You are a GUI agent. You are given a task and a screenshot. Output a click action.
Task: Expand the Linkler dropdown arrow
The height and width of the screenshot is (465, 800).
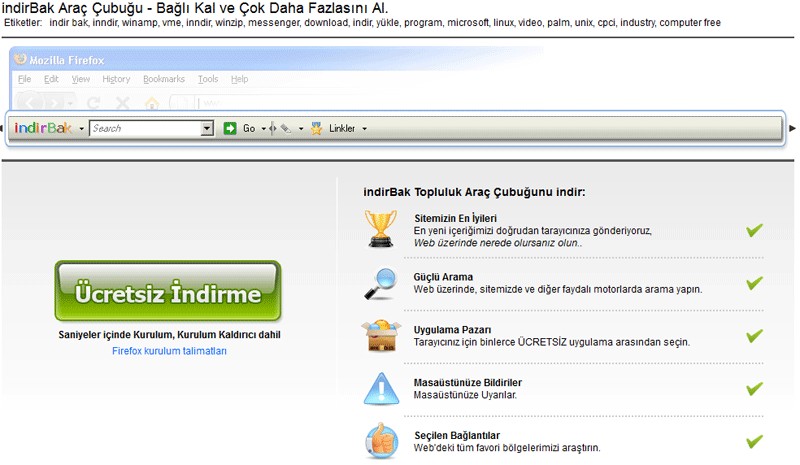pos(364,129)
